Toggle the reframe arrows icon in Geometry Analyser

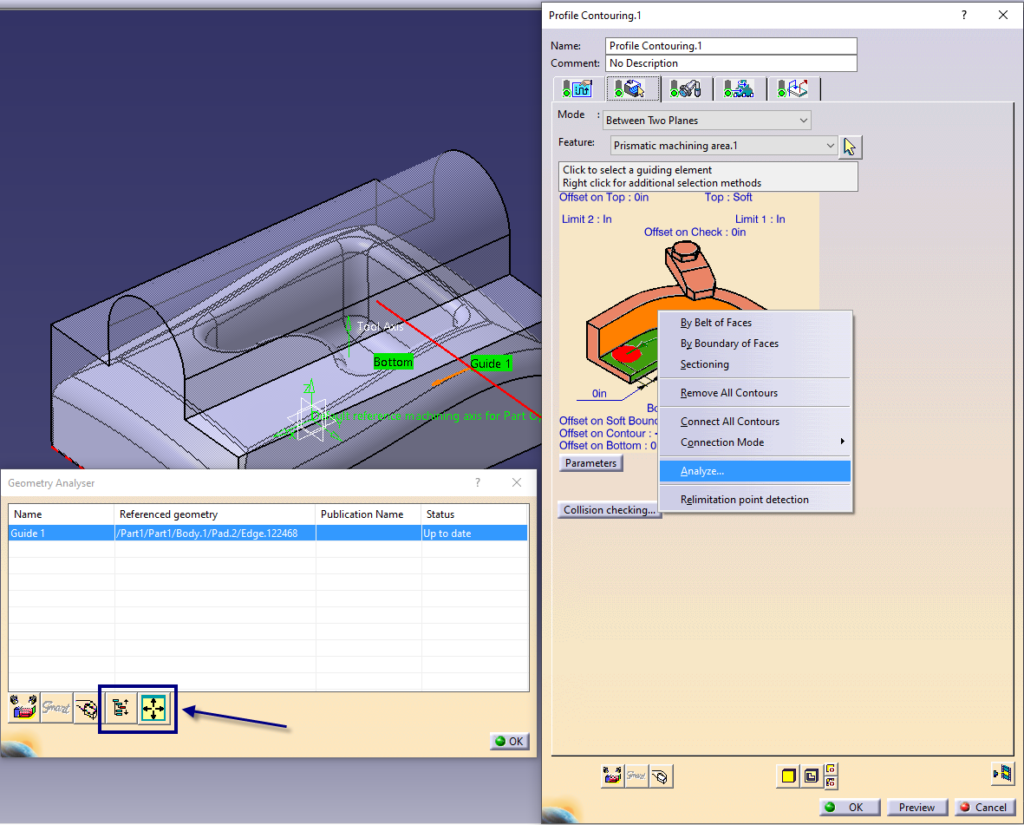click(155, 708)
